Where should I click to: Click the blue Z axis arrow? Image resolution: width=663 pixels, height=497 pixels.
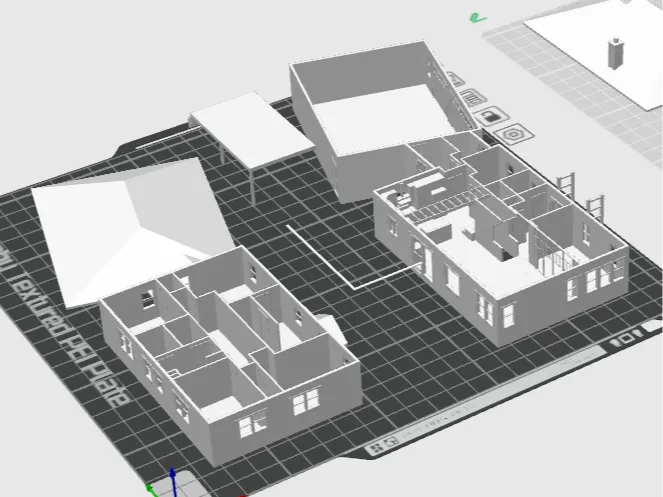[x=173, y=481]
